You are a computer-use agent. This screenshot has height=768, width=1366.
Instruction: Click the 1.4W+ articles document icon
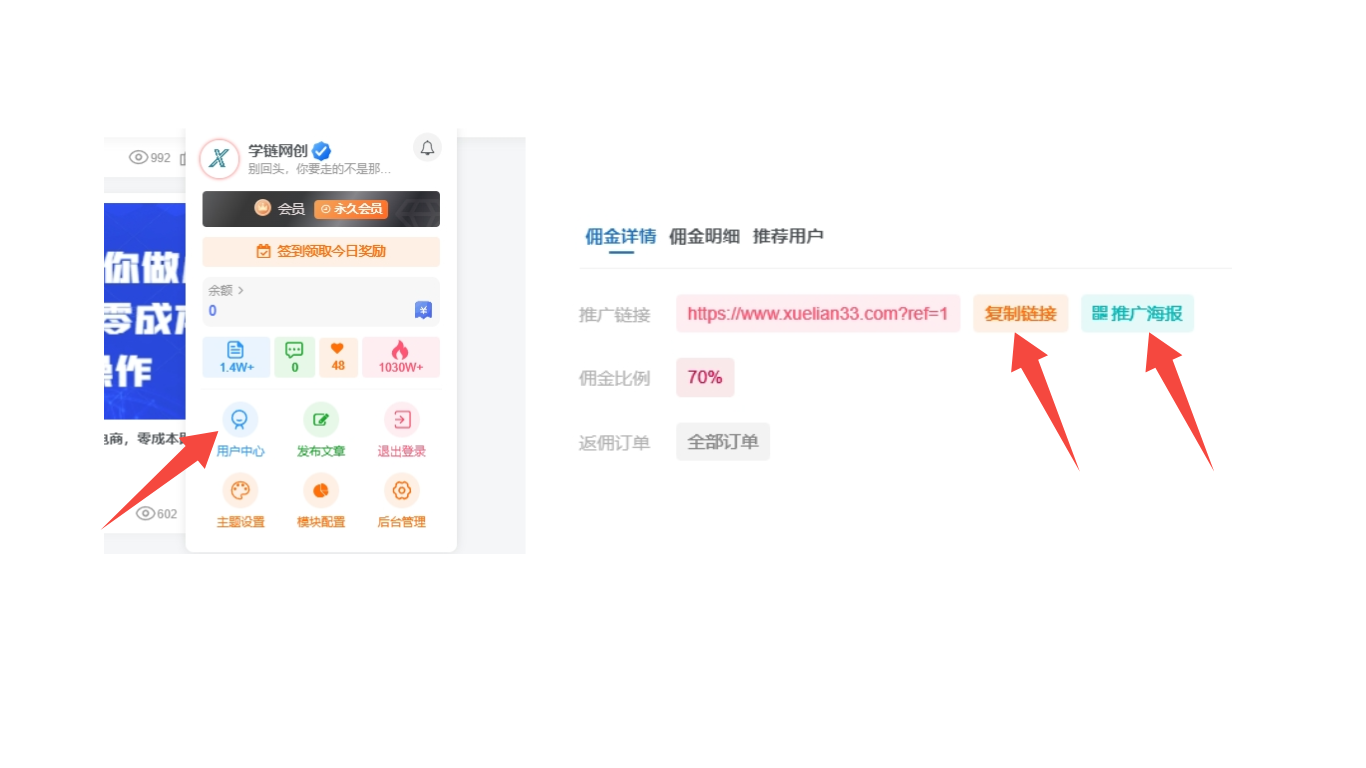point(235,357)
